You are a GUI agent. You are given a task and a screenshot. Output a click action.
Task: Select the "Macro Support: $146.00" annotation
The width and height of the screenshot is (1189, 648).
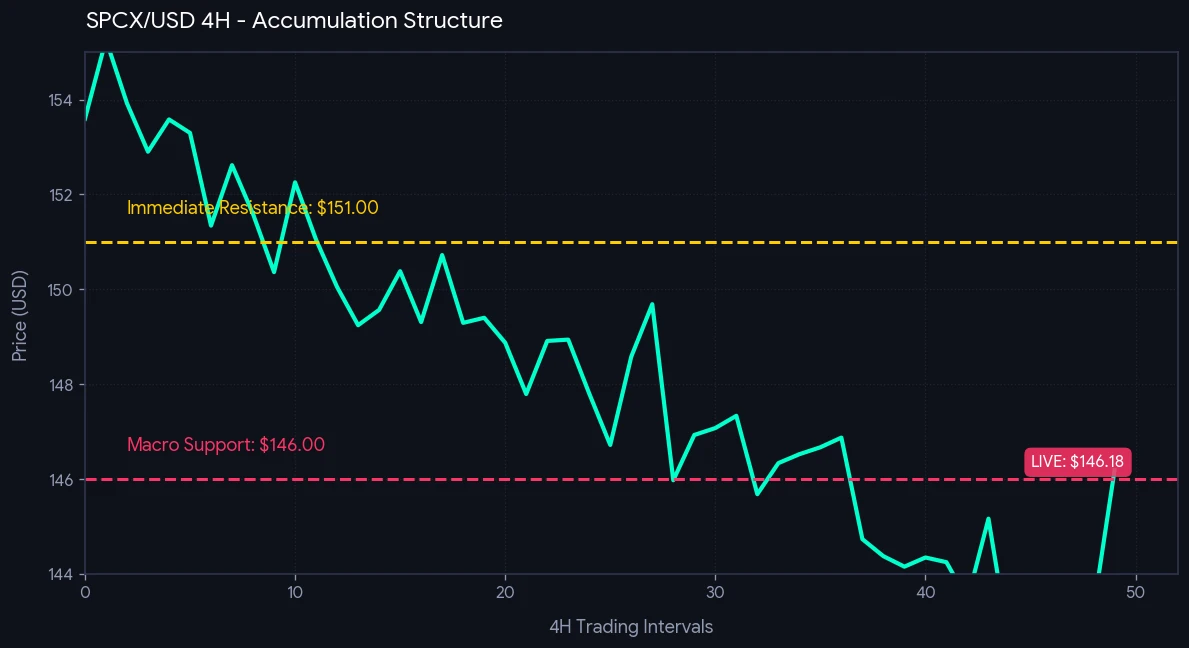tap(226, 444)
